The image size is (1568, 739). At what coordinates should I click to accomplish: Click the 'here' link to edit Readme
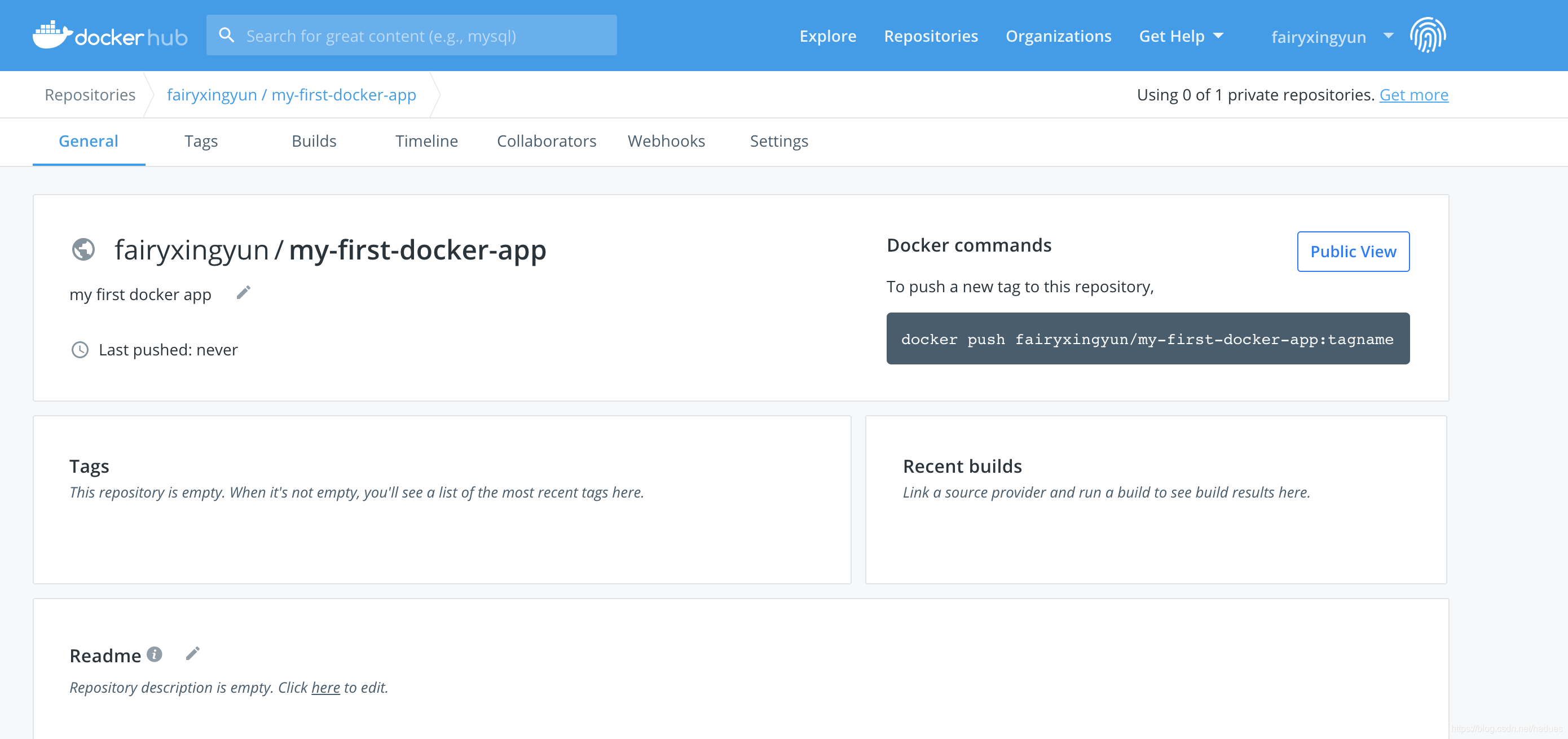tap(325, 687)
